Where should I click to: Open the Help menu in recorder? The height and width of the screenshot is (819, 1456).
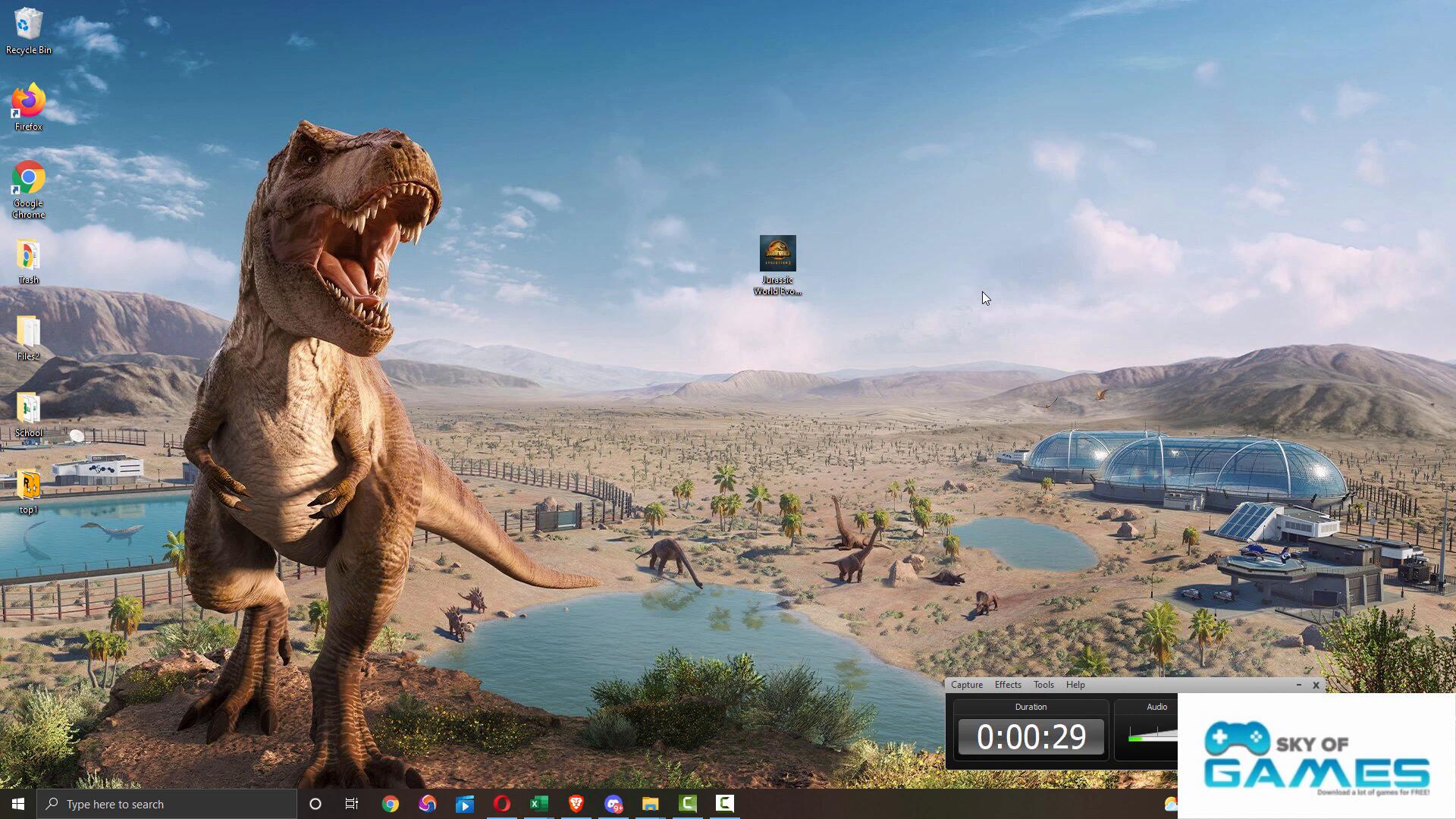pyautogui.click(x=1075, y=685)
